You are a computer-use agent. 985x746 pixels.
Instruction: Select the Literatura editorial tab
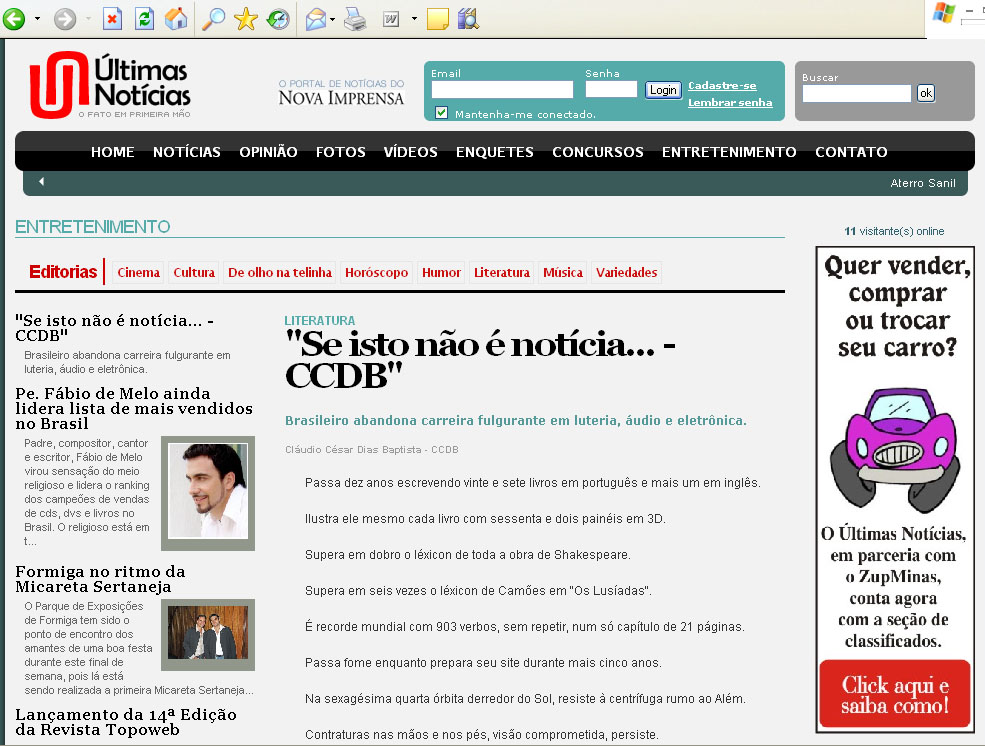click(x=501, y=272)
